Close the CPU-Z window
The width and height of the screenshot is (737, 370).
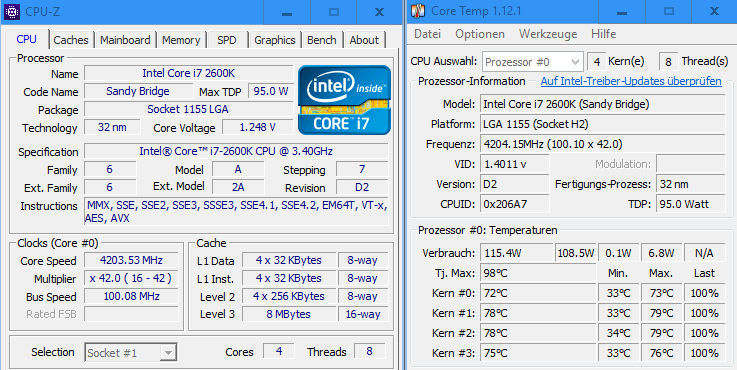[379, 12]
